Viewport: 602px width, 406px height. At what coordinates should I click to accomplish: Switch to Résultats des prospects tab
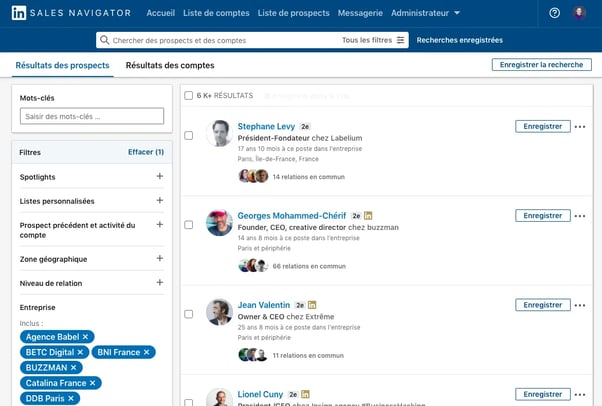point(62,65)
